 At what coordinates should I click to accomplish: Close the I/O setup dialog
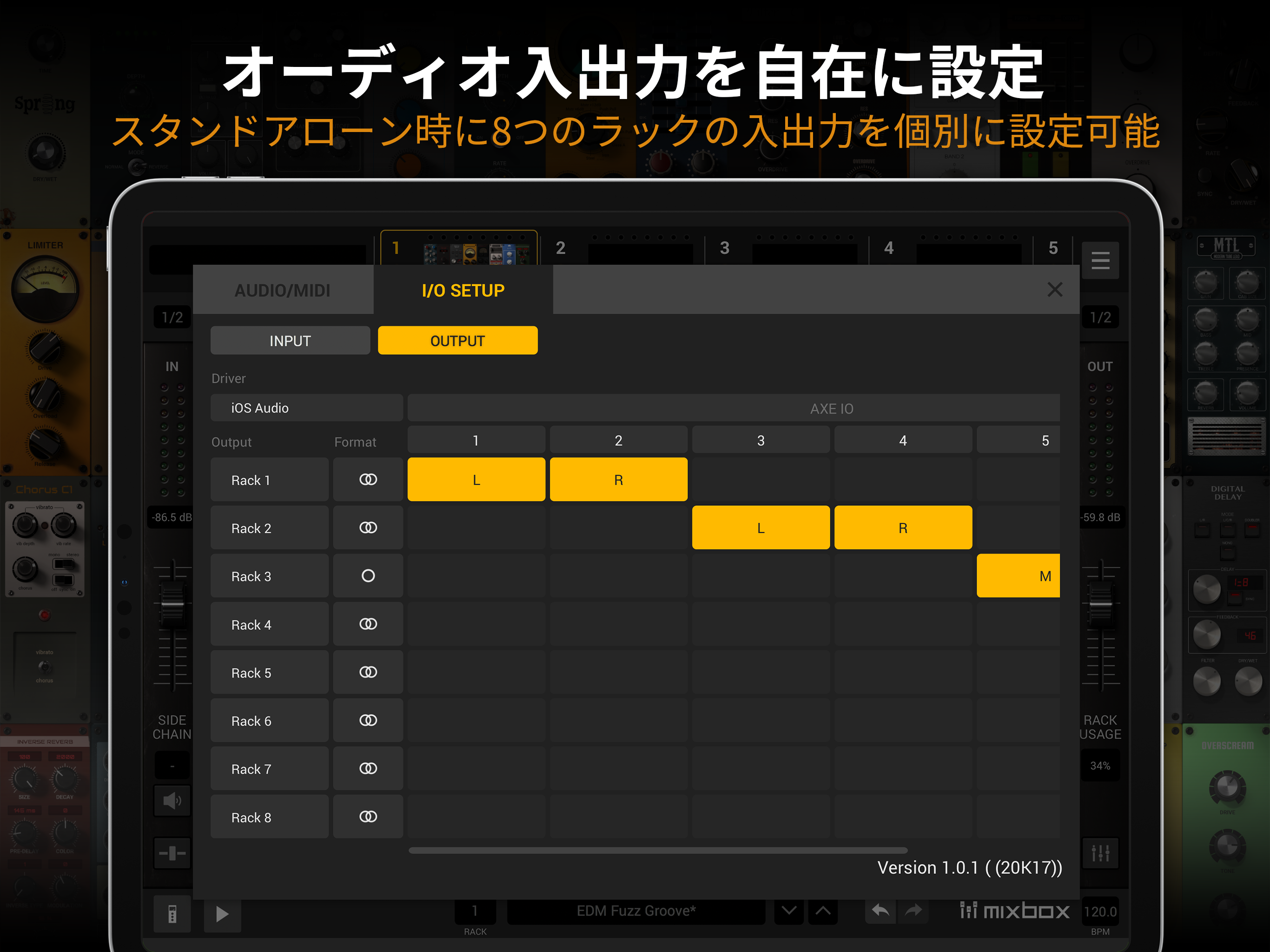(x=1055, y=290)
